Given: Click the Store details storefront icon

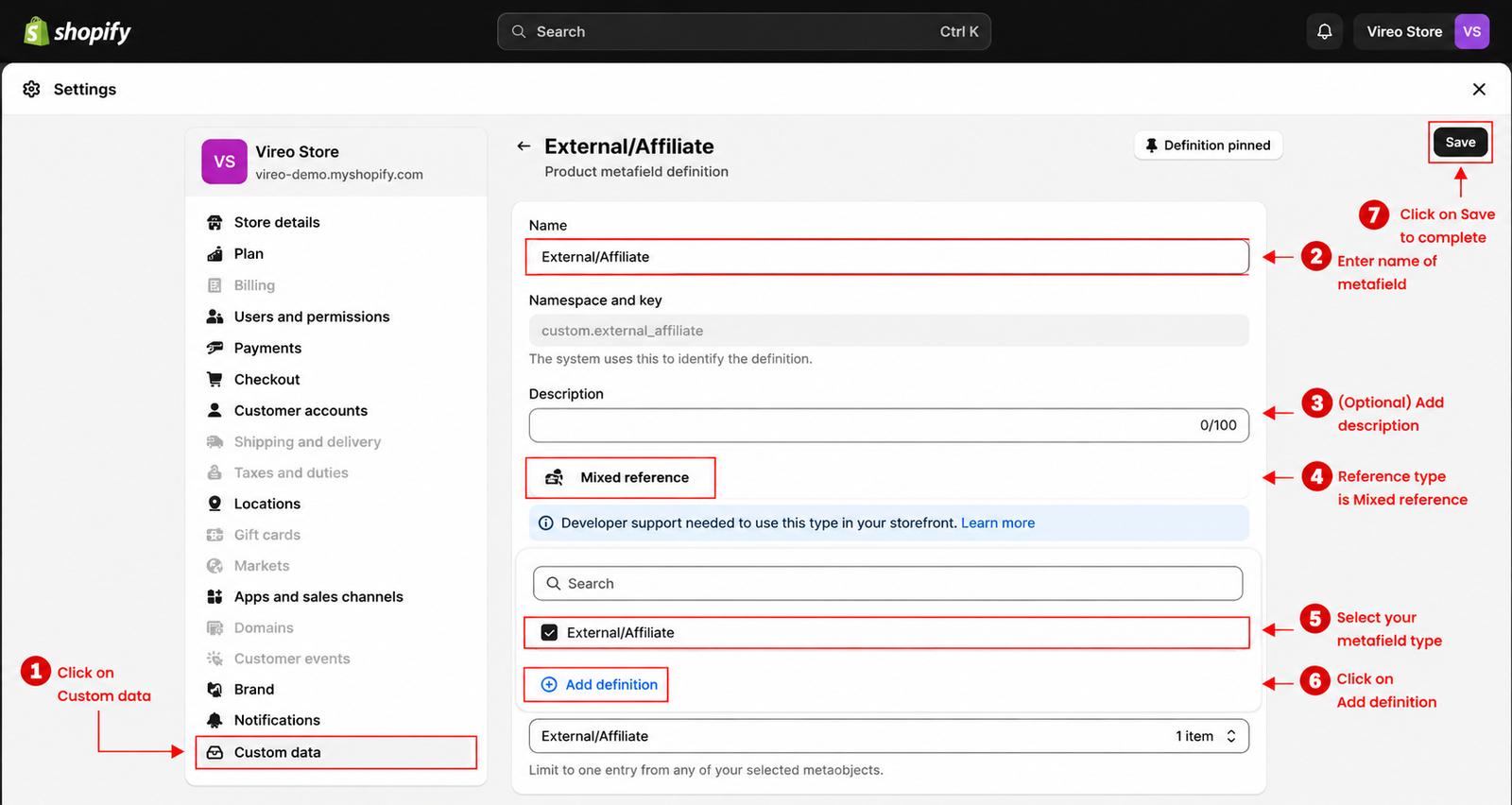Looking at the screenshot, I should coord(215,222).
